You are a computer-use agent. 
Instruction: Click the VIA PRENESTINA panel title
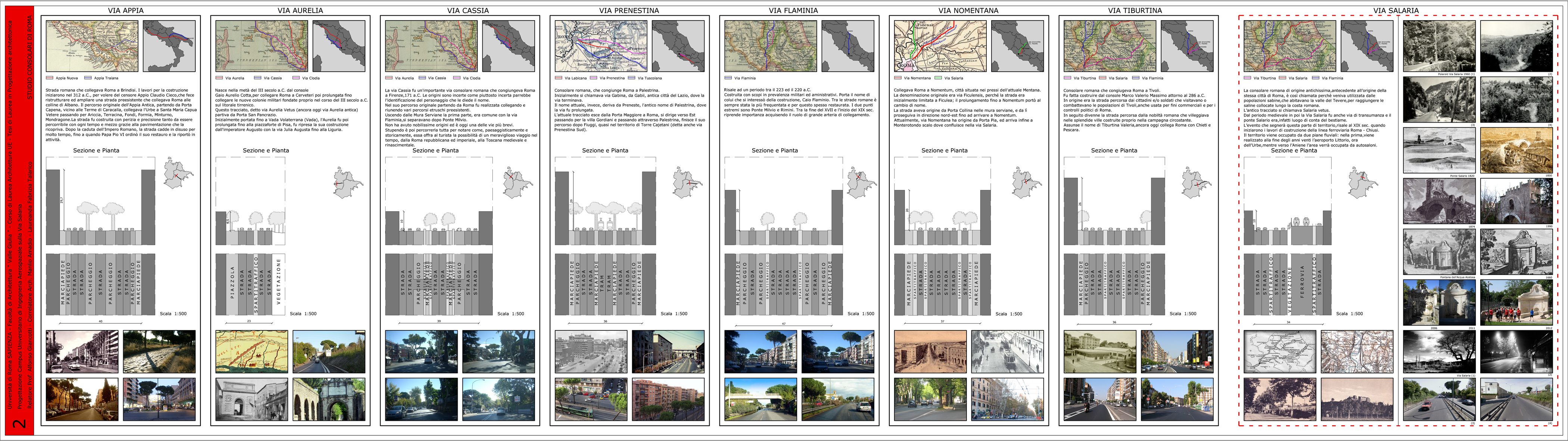629,10
